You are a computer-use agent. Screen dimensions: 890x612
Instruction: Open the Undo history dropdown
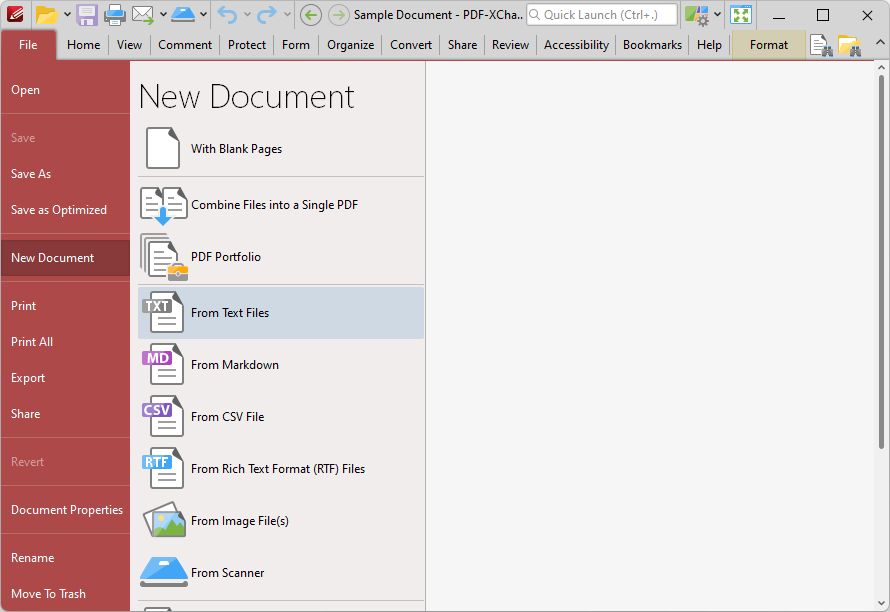[247, 15]
